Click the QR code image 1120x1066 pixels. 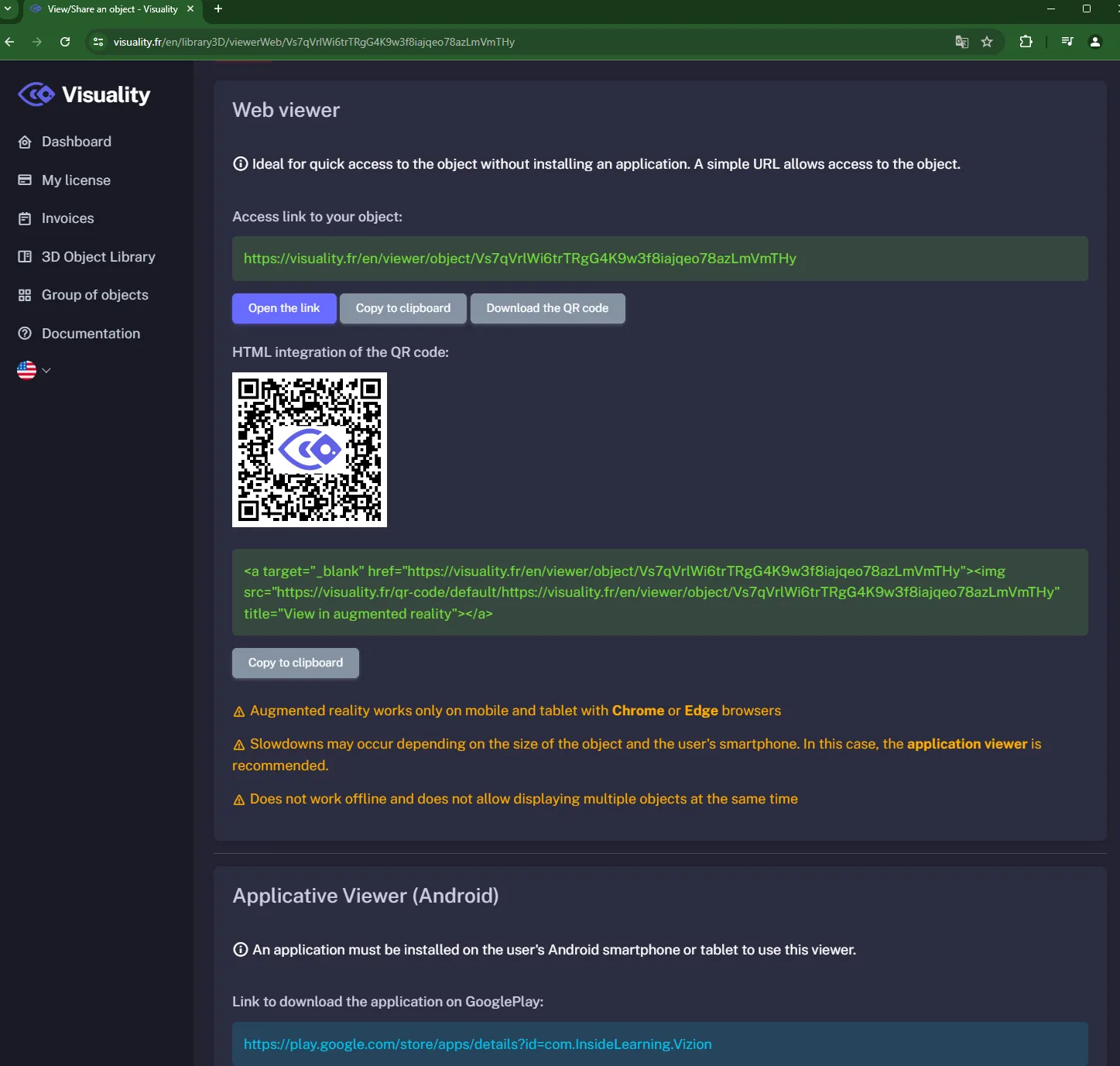click(309, 450)
